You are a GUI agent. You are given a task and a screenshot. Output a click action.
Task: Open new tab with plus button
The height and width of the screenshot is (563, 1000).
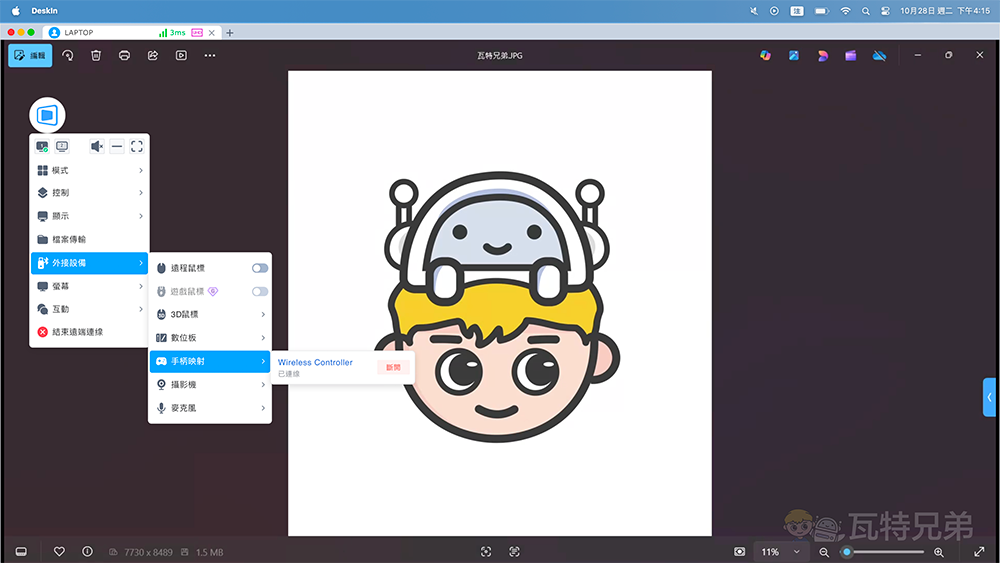coord(230,33)
